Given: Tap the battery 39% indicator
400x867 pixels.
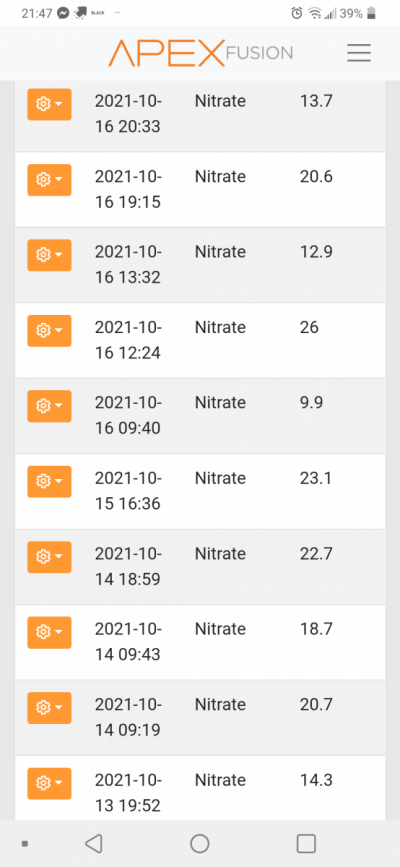Looking at the screenshot, I should point(357,13).
